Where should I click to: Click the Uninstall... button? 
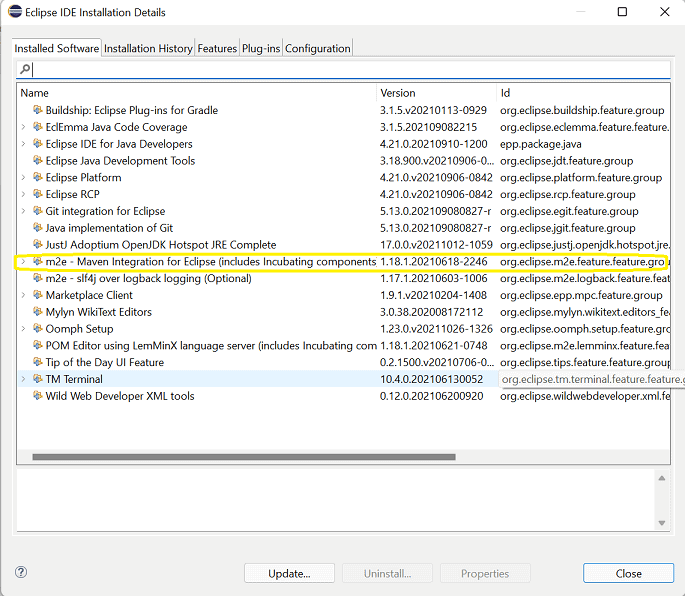[387, 573]
